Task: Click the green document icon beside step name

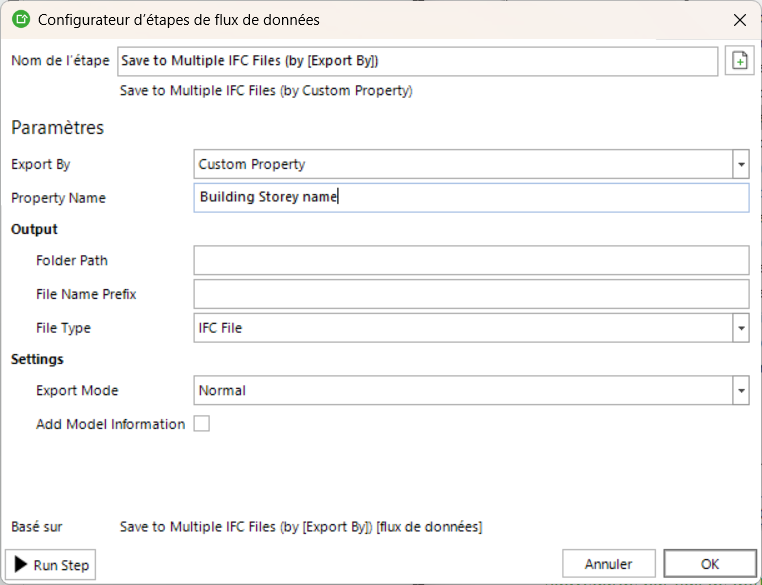Action: click(739, 61)
